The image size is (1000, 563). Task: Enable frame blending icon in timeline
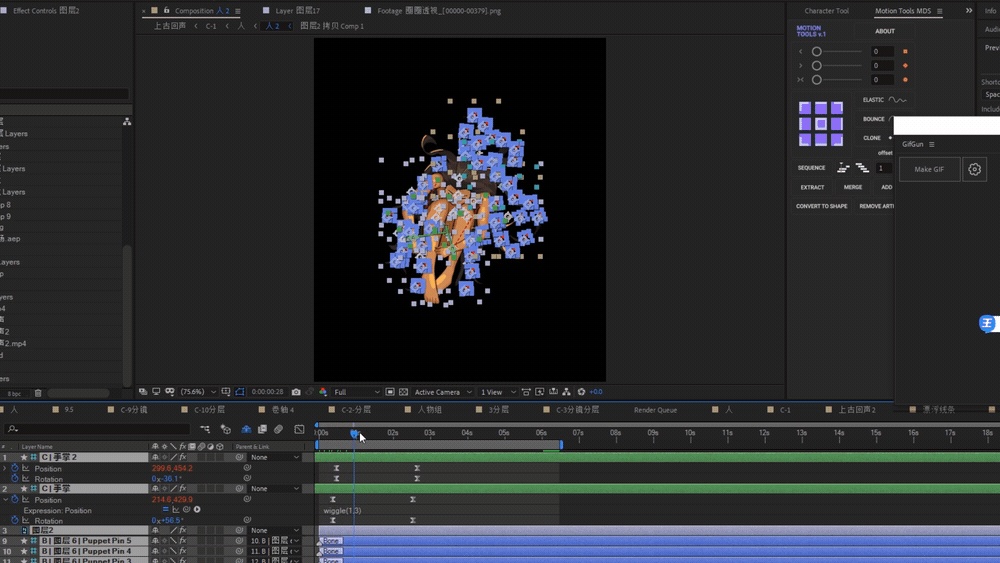[x=262, y=429]
